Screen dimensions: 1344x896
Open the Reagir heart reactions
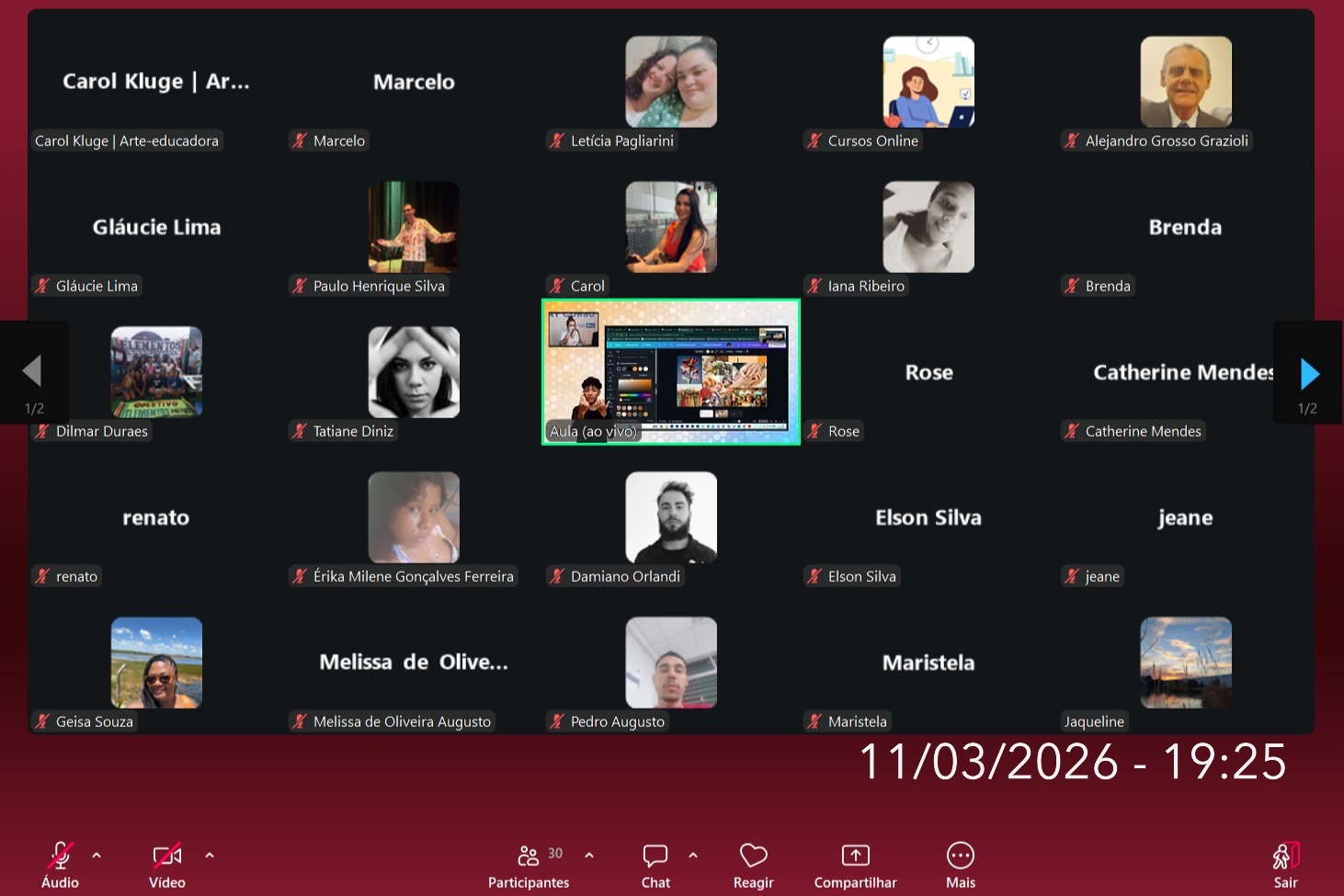pyautogui.click(x=754, y=856)
